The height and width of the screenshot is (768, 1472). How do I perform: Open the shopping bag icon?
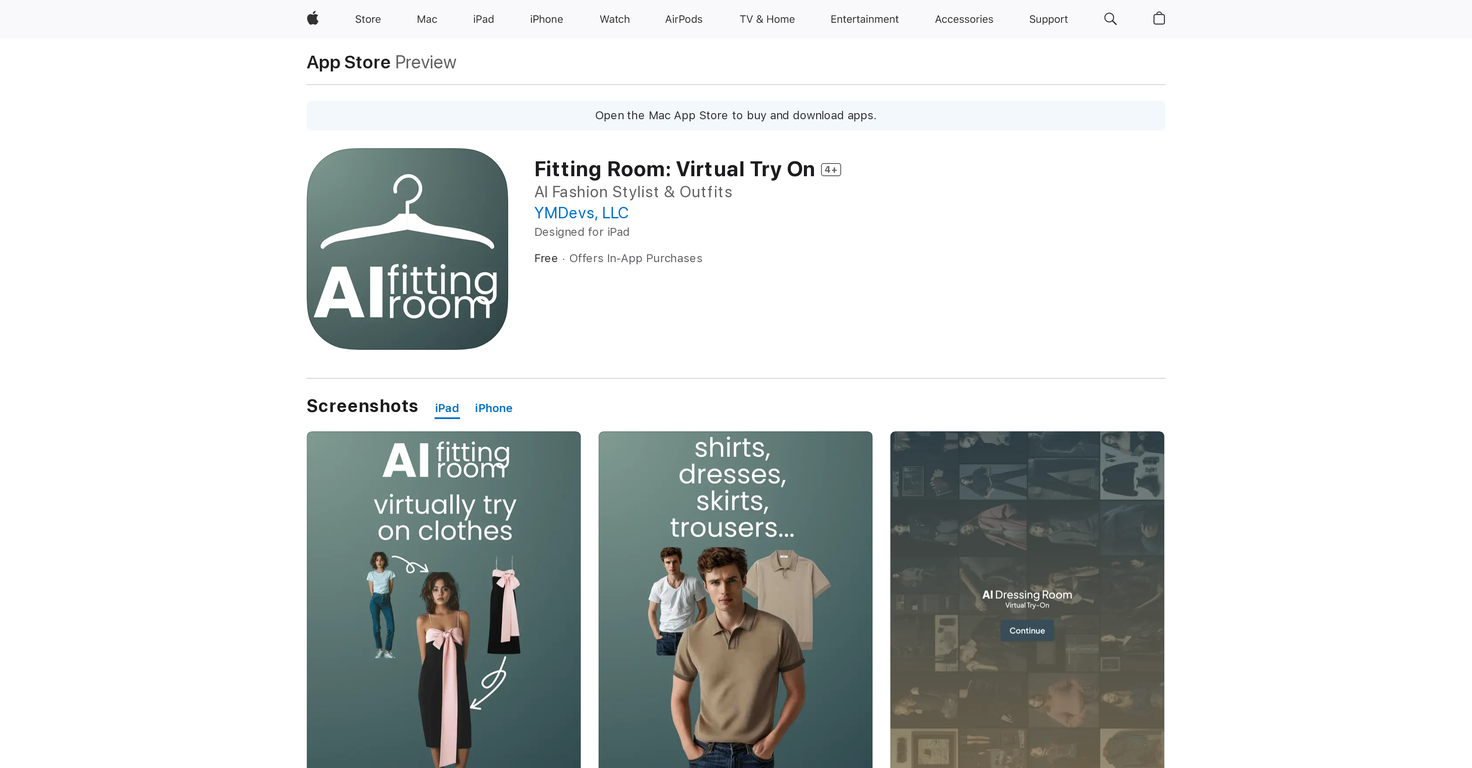(1158, 18)
